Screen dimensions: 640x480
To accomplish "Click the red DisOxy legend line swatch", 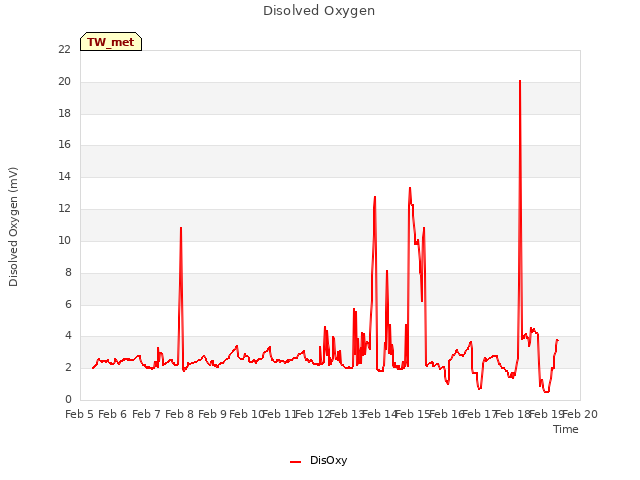I will coord(296,462).
